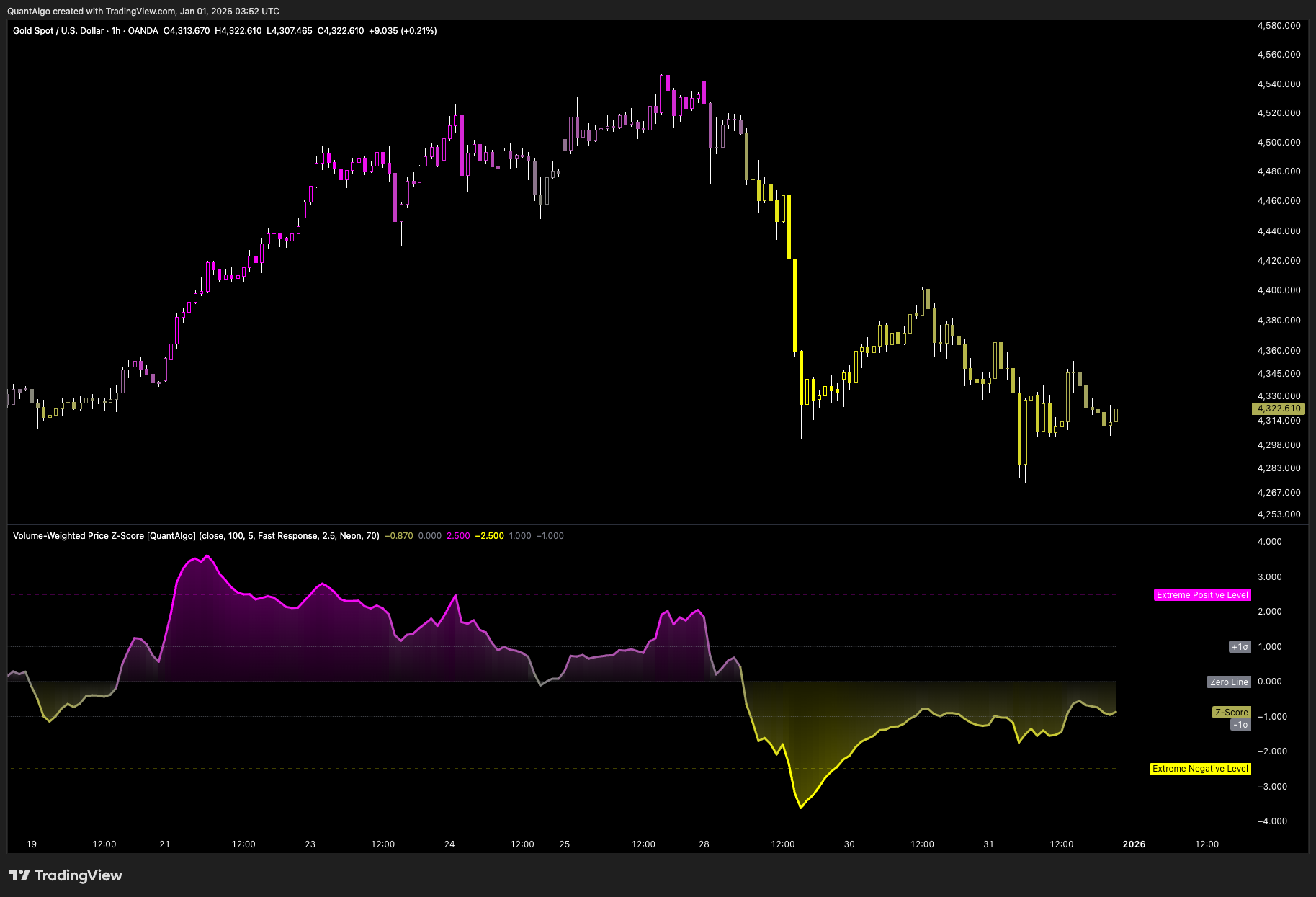This screenshot has width=1316, height=897.
Task: Click the 4,580.000 price axis label
Action: [x=1279, y=26]
